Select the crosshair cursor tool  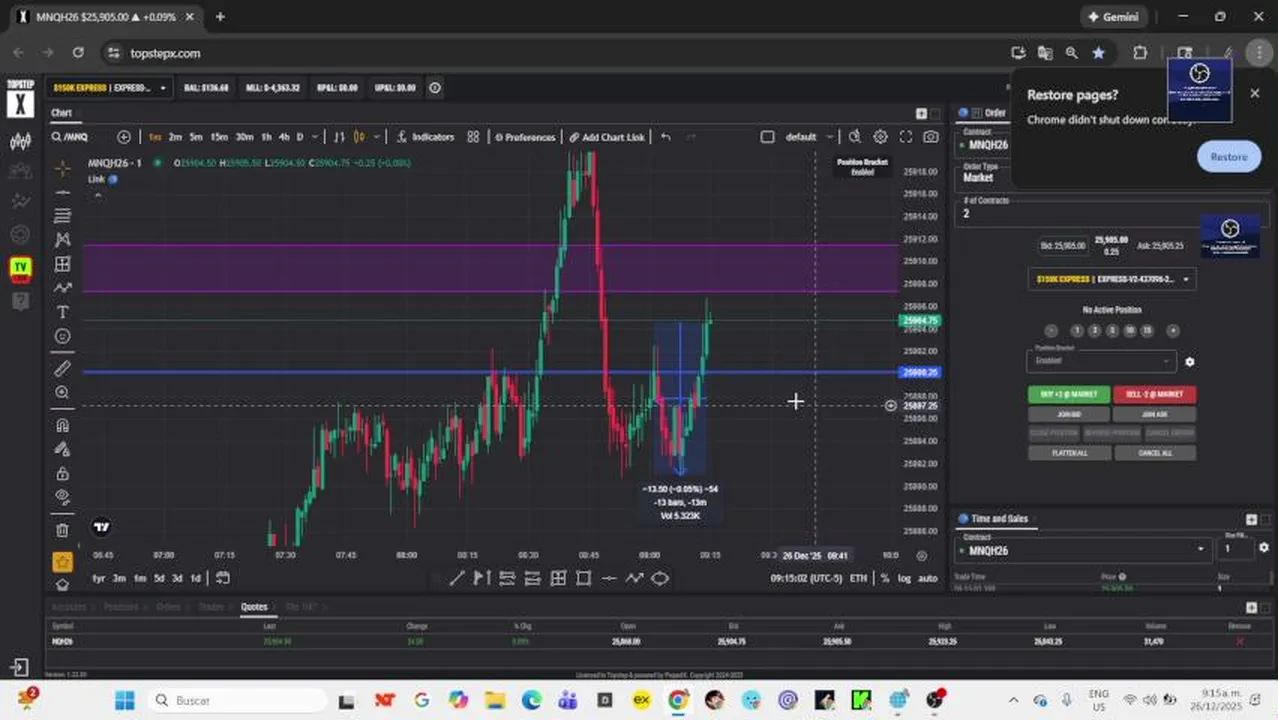coord(62,167)
